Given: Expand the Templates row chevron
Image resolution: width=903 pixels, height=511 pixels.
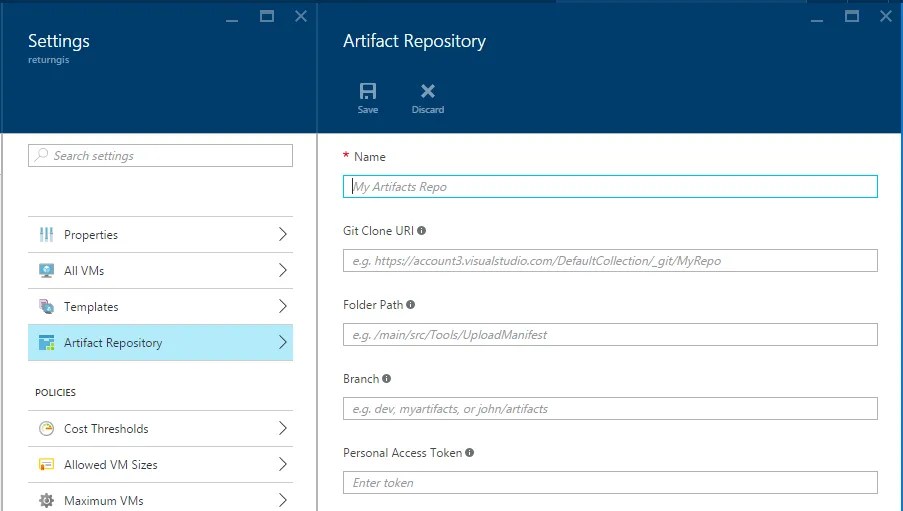Looking at the screenshot, I should tap(282, 306).
